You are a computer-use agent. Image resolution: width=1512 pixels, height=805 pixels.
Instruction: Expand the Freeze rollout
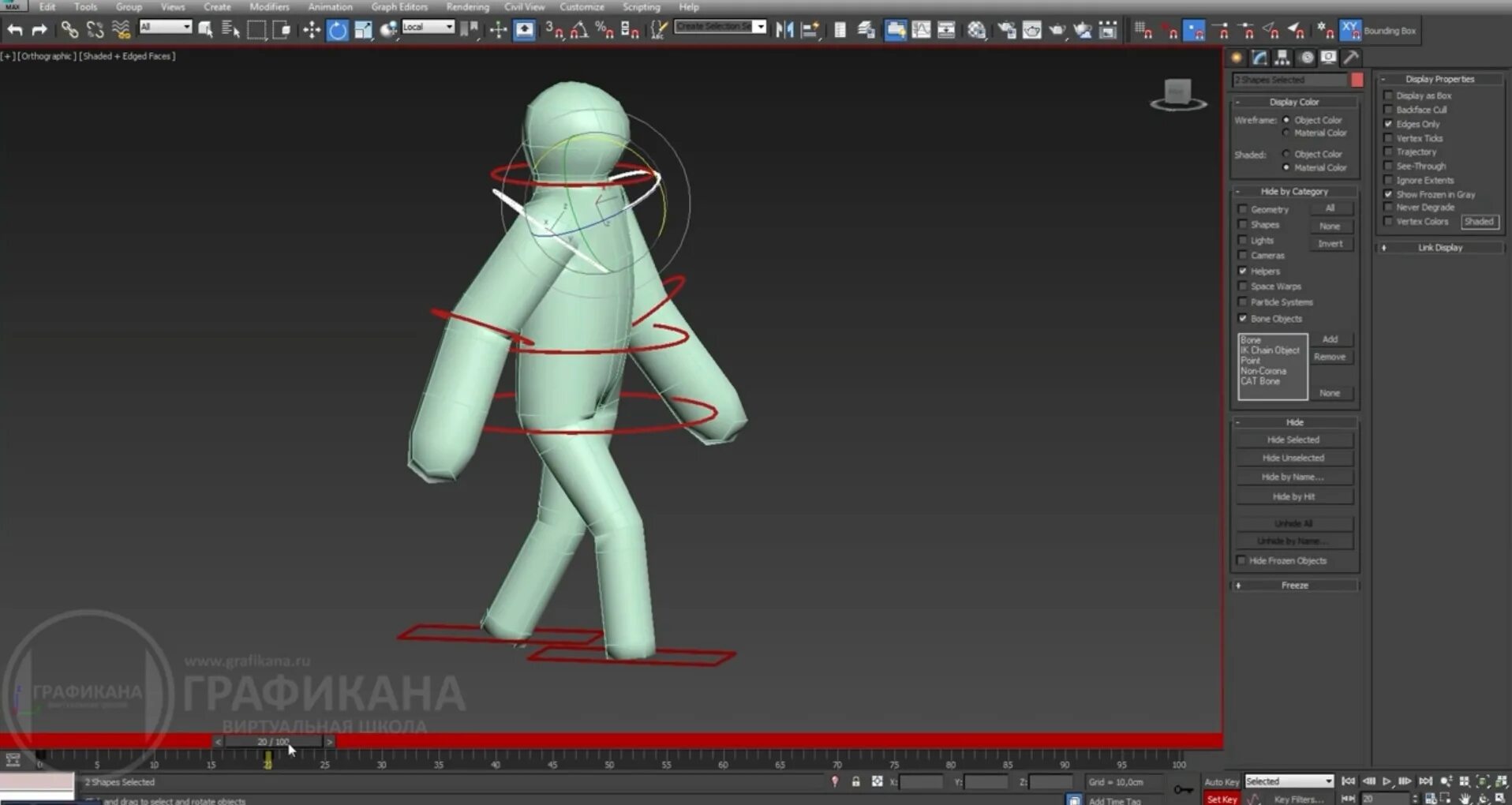(x=1294, y=586)
